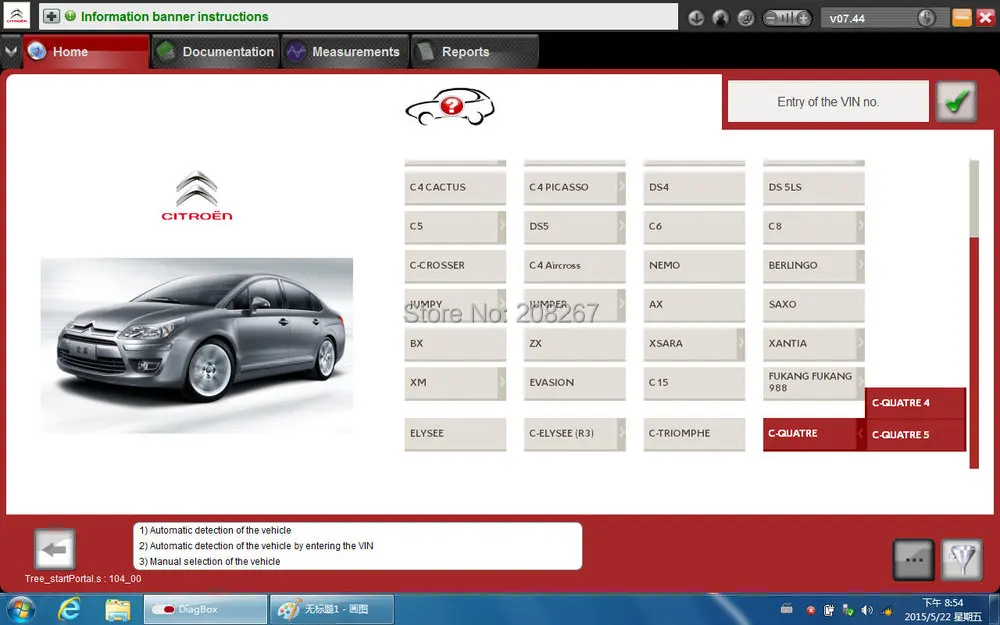The height and width of the screenshot is (625, 1000).
Task: Expand the C-ELYSEE (R3) model options
Action: [x=621, y=434]
